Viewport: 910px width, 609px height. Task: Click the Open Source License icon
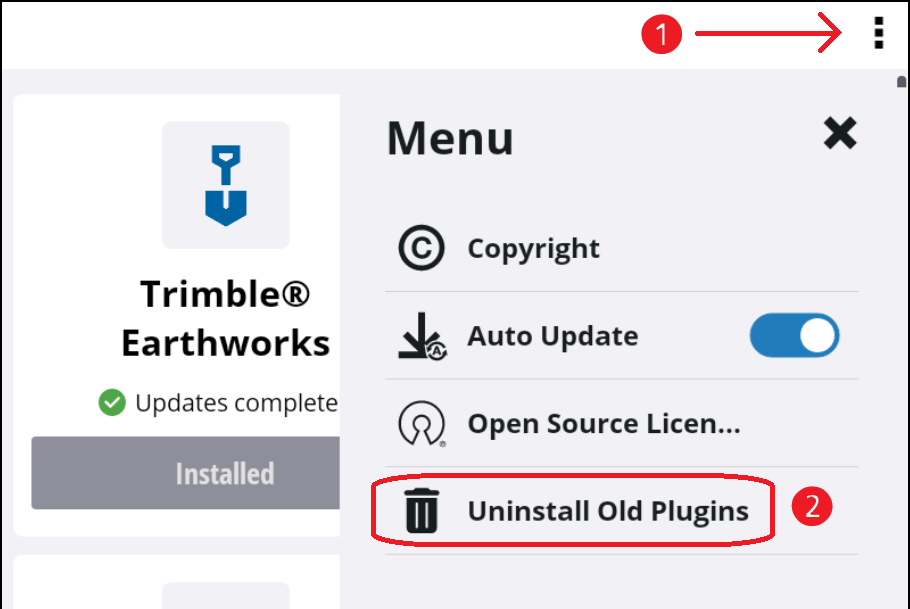pos(421,424)
